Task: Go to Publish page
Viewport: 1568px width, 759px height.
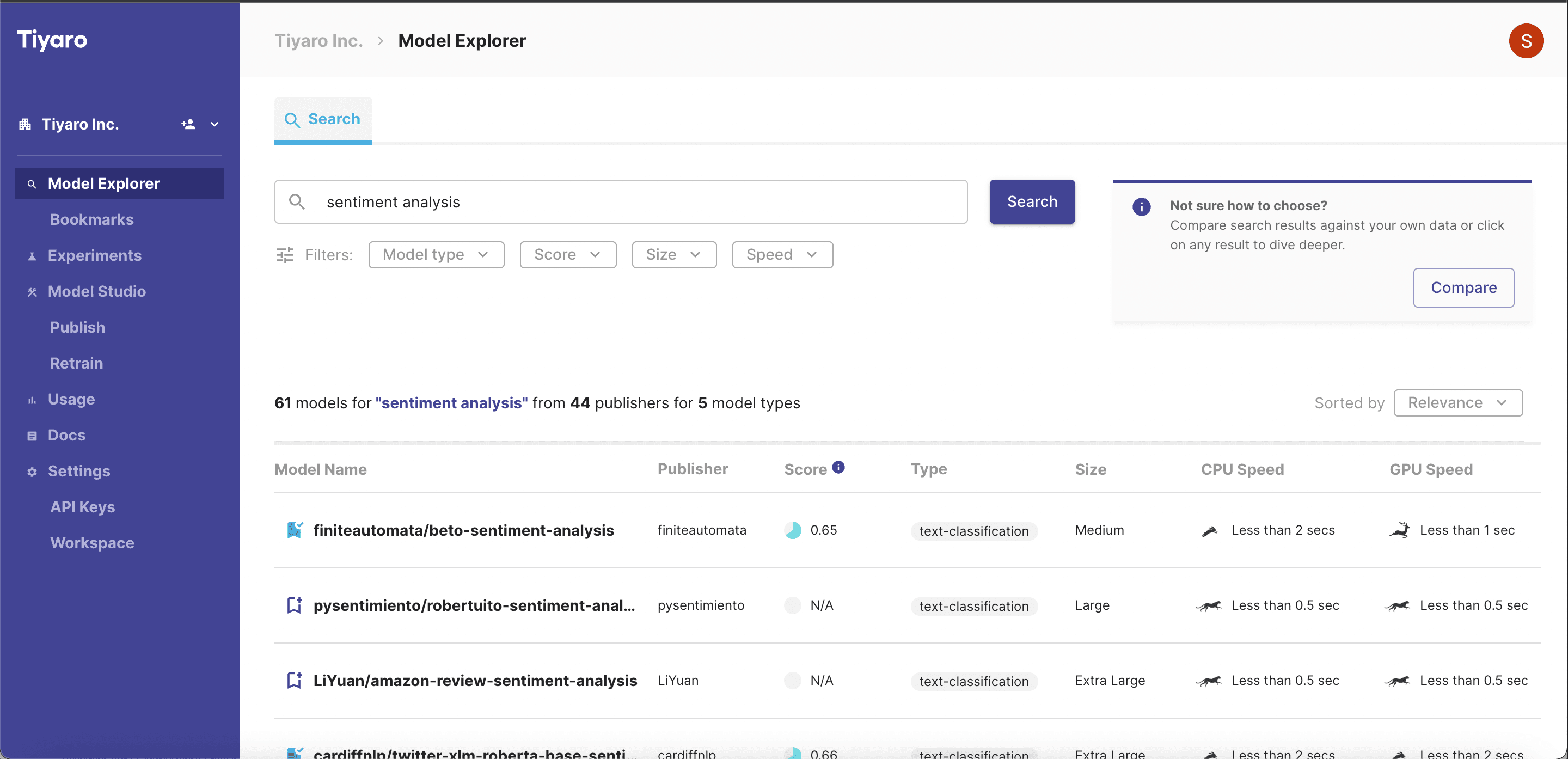Action: (77, 327)
